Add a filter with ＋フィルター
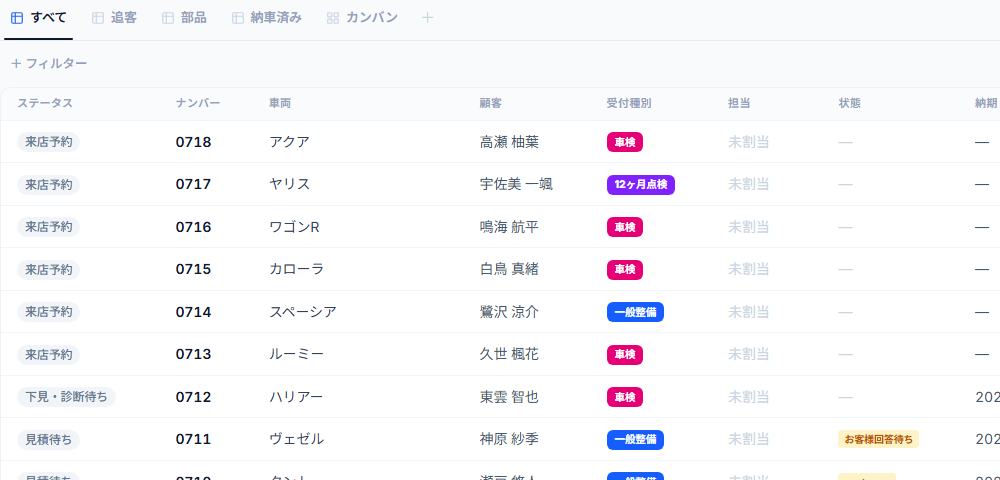 49,63
